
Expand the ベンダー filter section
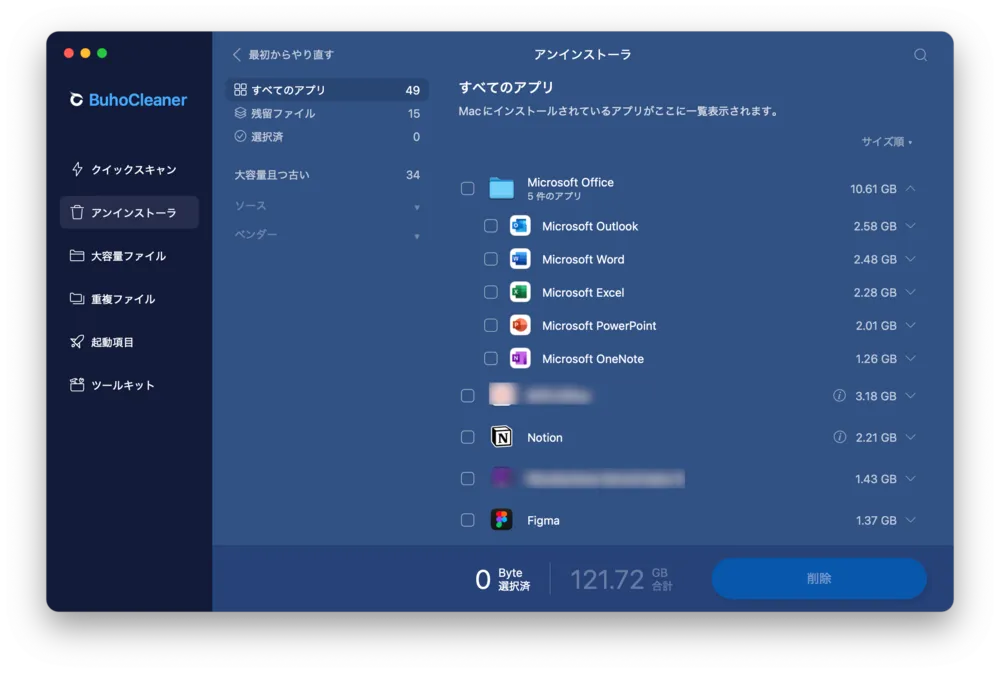point(327,235)
